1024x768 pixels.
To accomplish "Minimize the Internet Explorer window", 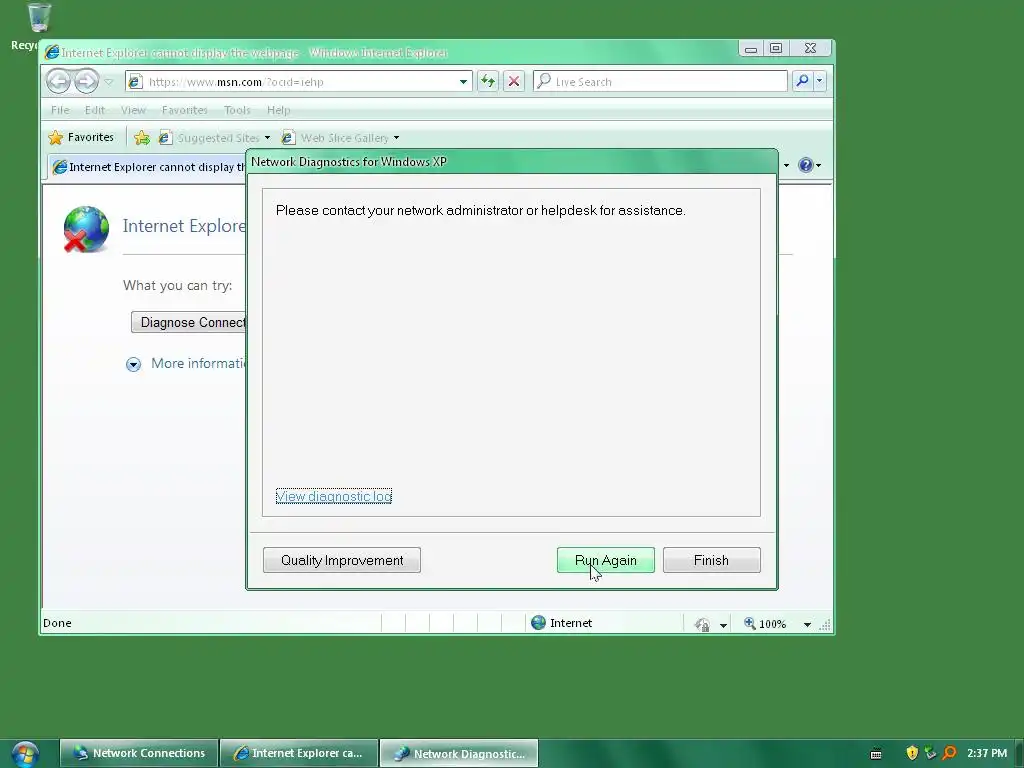I will [751, 48].
